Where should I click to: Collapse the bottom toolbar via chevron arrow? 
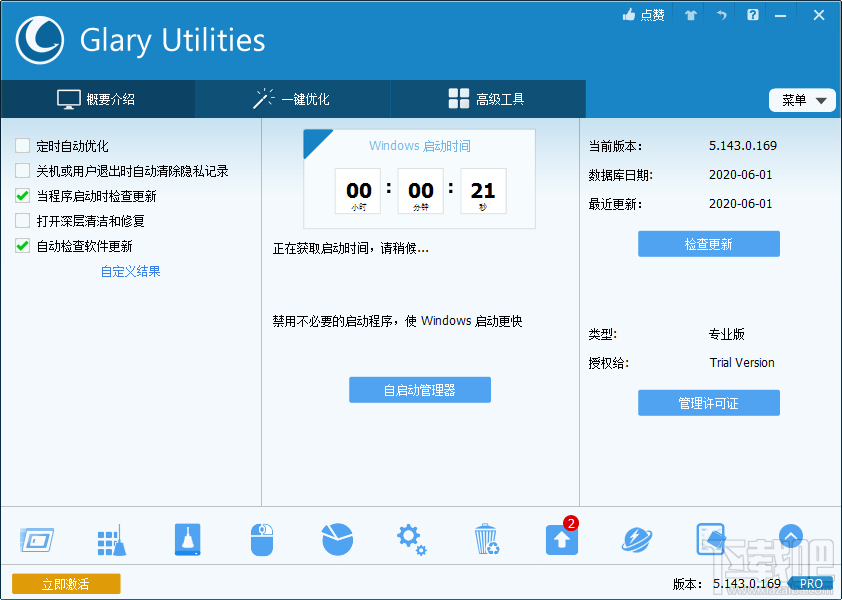(791, 536)
